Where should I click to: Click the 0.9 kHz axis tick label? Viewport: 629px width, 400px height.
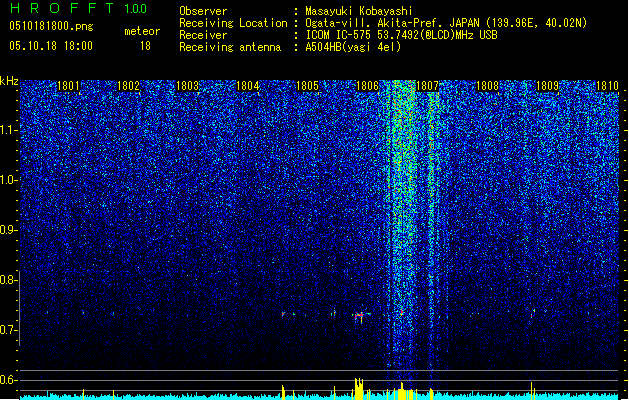point(8,230)
